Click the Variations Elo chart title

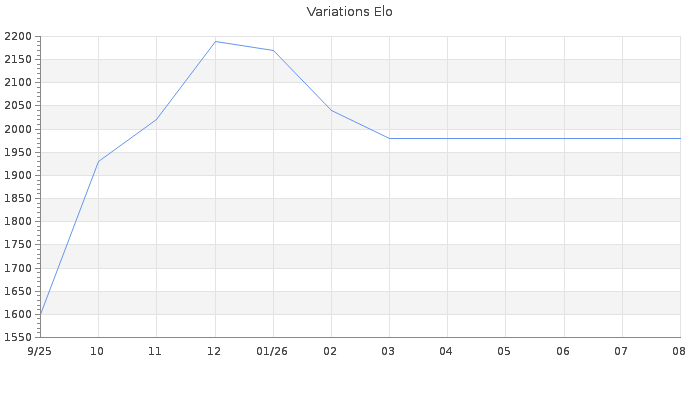coord(350,12)
